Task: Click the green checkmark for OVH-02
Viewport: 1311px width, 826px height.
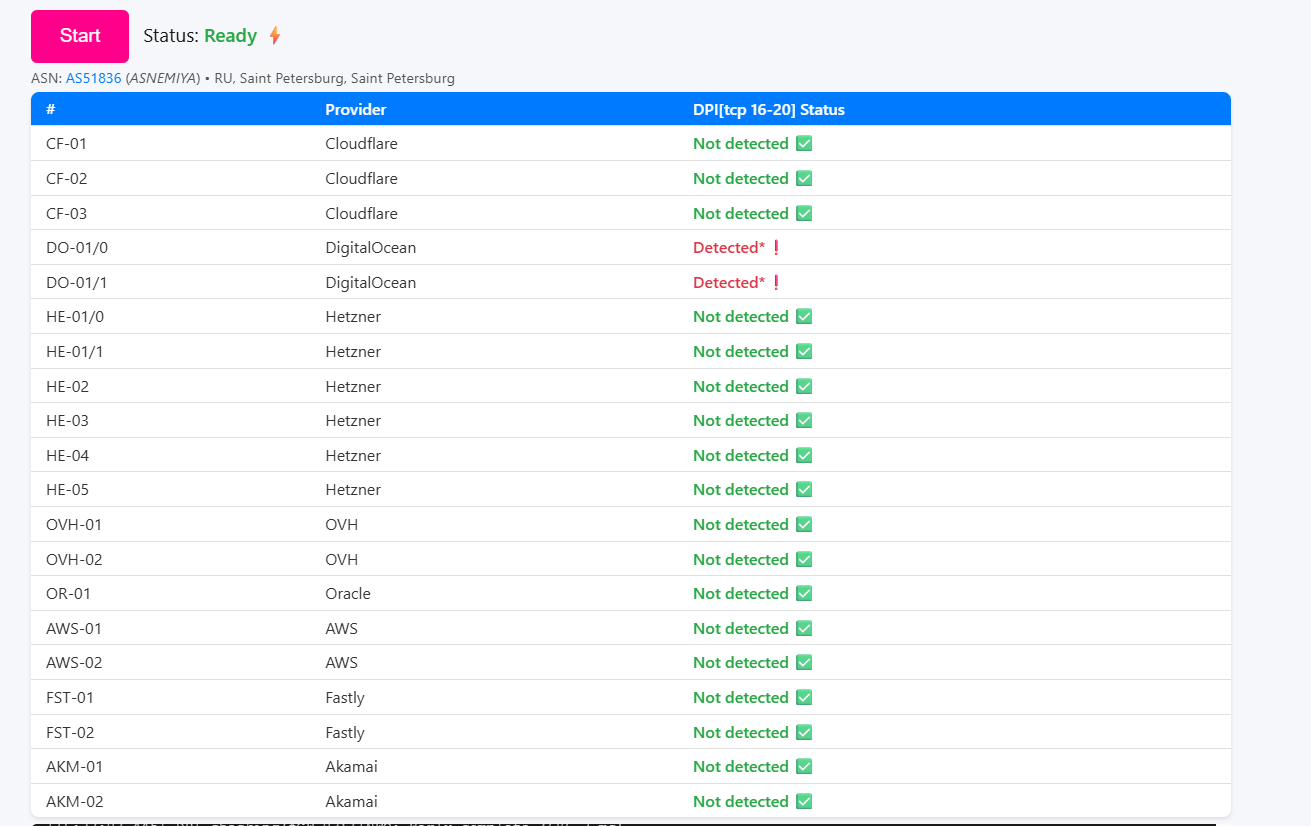Action: (804, 560)
